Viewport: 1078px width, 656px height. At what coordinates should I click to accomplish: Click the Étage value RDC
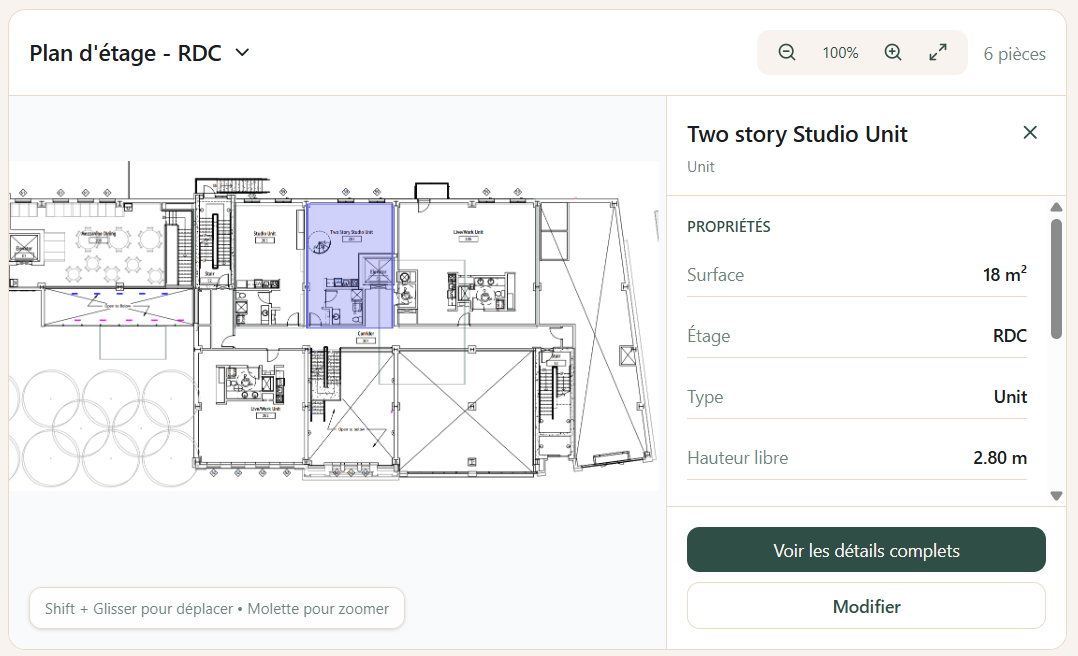point(1009,336)
